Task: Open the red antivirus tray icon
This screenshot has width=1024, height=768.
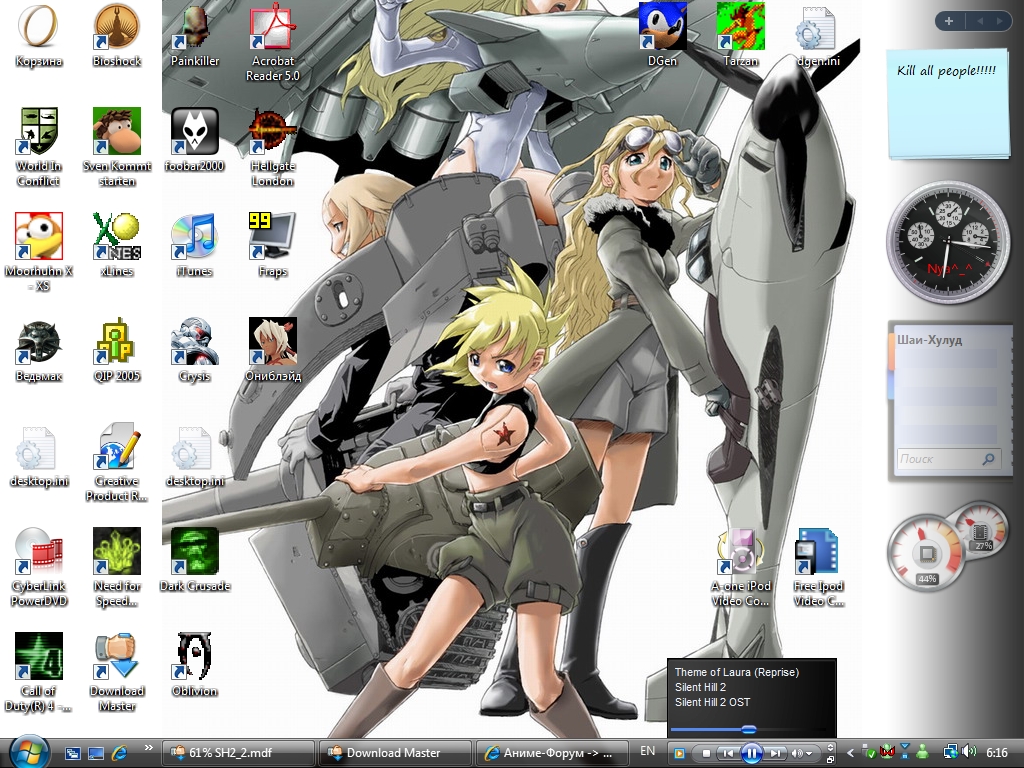Action: [x=887, y=753]
